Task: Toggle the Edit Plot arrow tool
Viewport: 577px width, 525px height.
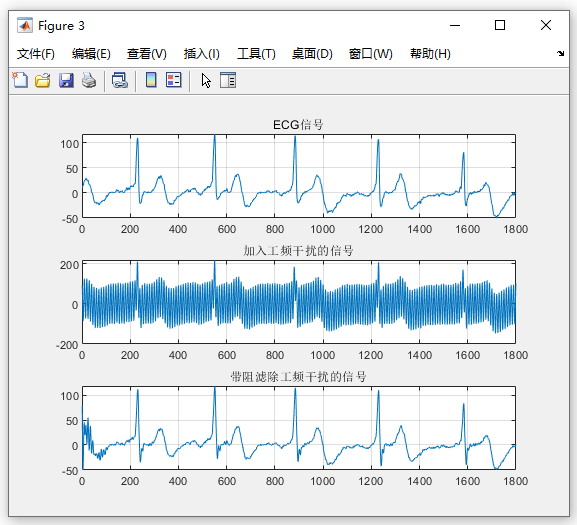Action: pyautogui.click(x=206, y=80)
